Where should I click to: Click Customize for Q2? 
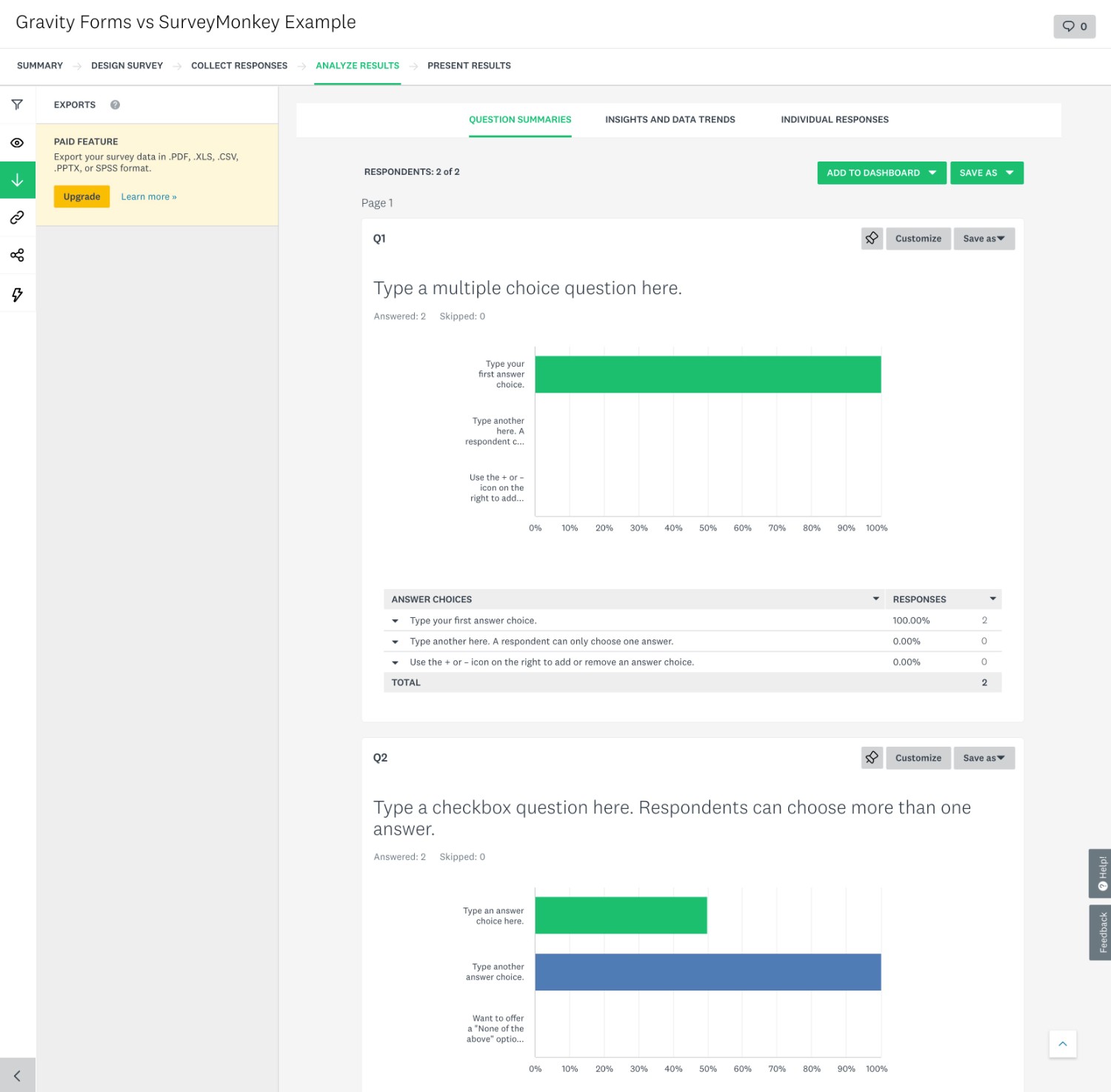[918, 758]
